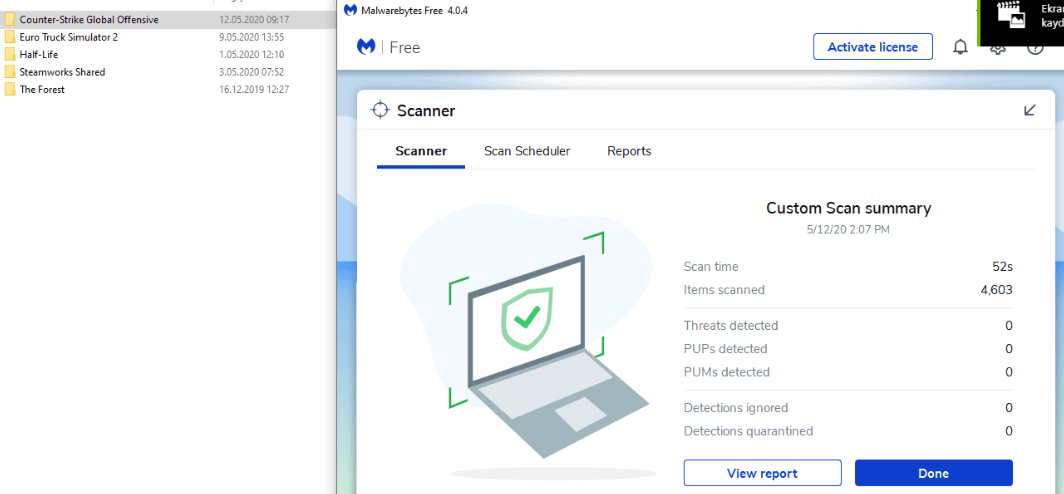Open Malwarebytes notifications bell

(960, 48)
